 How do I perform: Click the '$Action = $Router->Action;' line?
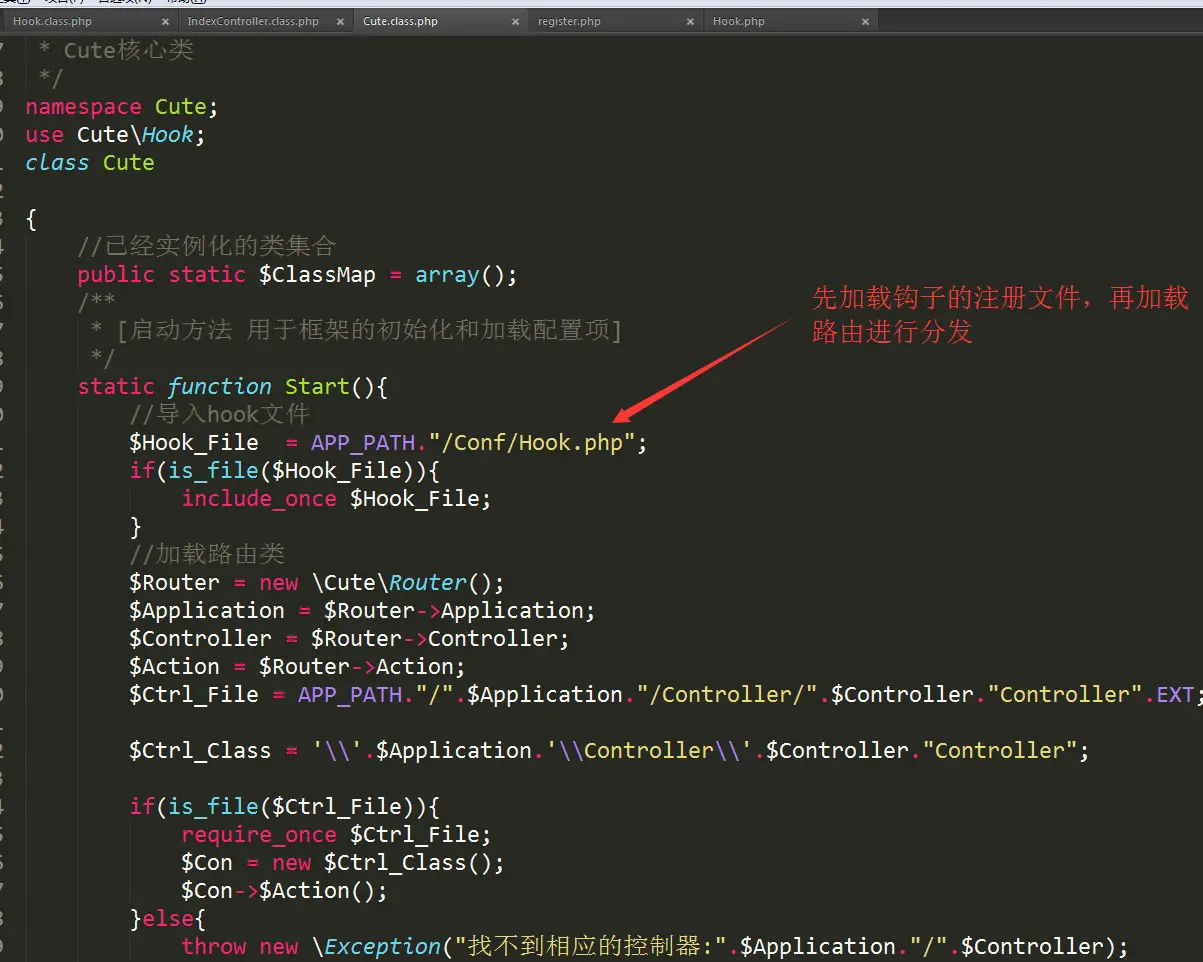coord(297,667)
